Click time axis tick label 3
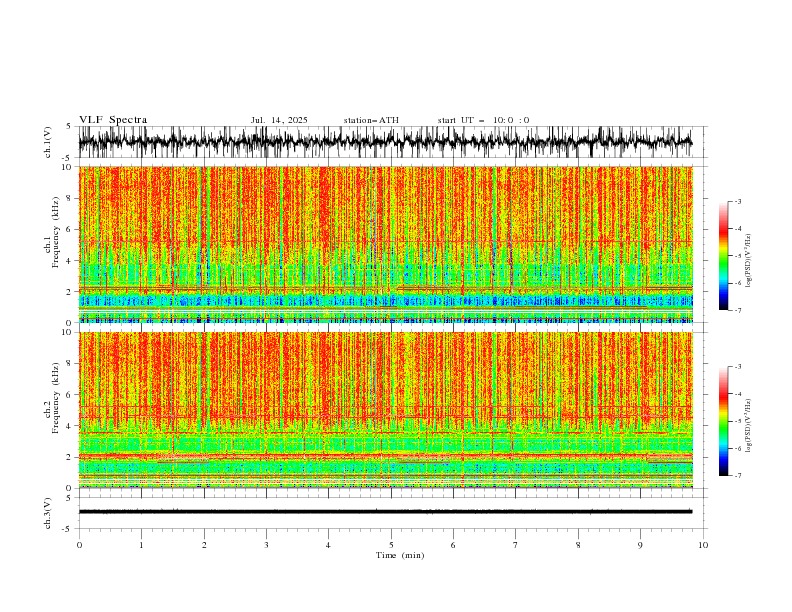Viewport: 792px width, 612px height. pyautogui.click(x=266, y=545)
